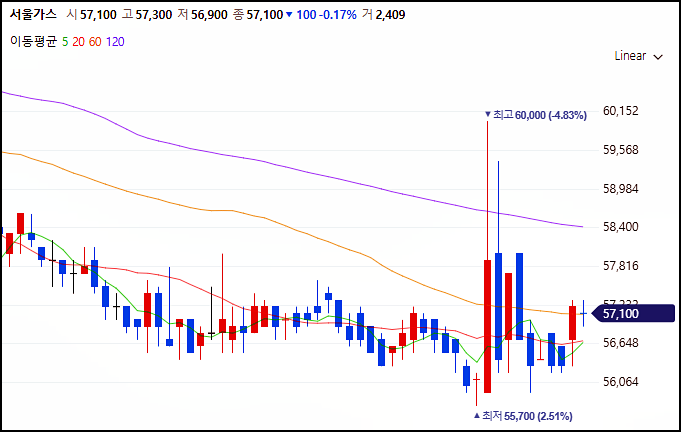Image resolution: width=681 pixels, height=432 pixels.
Task: Click the 최고 60,000 (-4.83%) marker
Action: point(536,115)
